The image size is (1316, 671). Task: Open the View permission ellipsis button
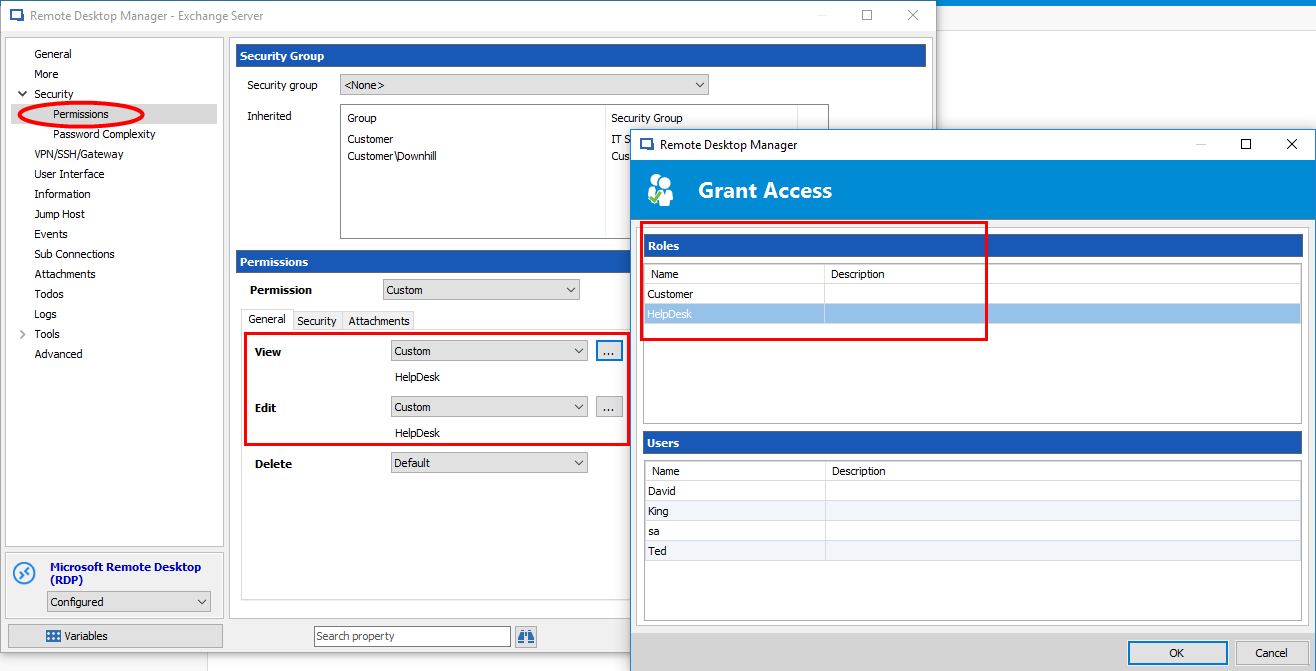609,351
